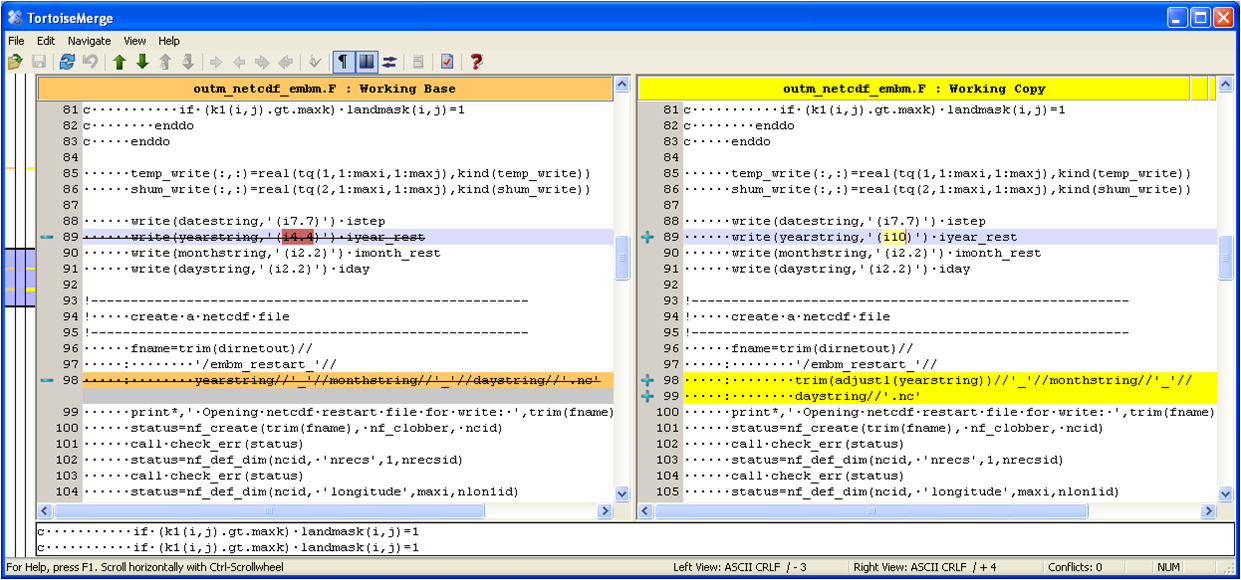The image size is (1241, 580).
Task: Click the Open file toolbar icon
Action: tap(15, 62)
